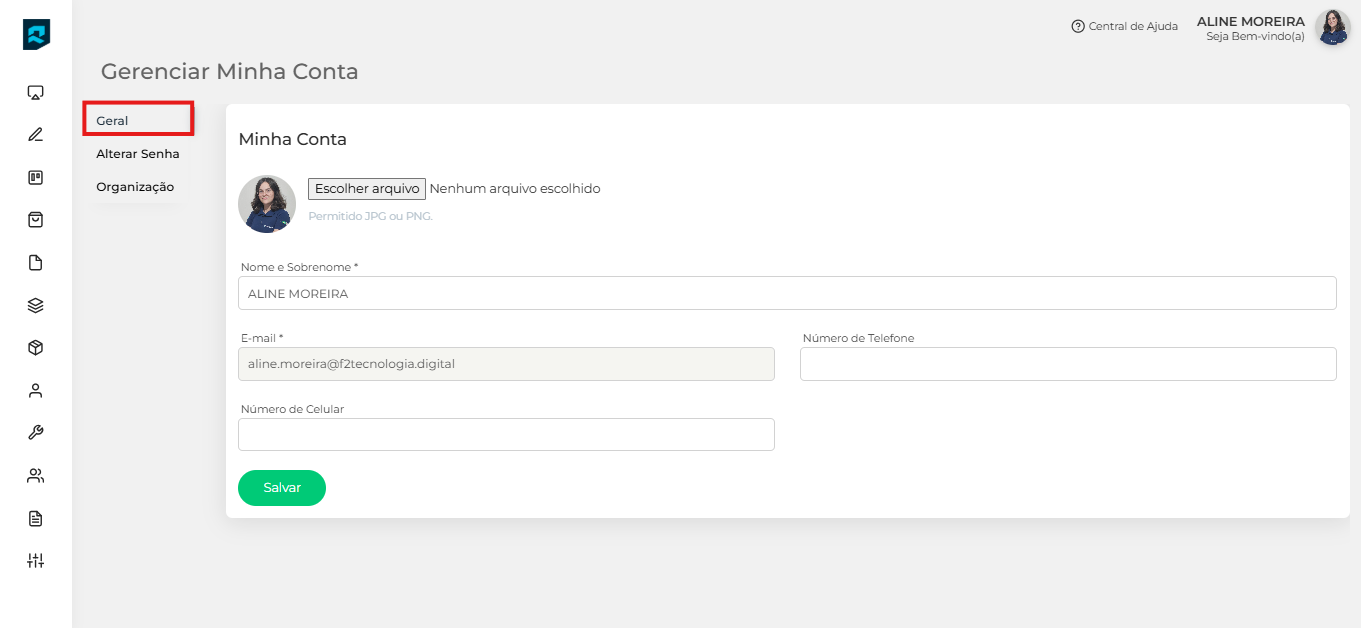The width and height of the screenshot is (1361, 628).
Task: Click the pen edit icon in the sidebar
Action: (x=36, y=135)
